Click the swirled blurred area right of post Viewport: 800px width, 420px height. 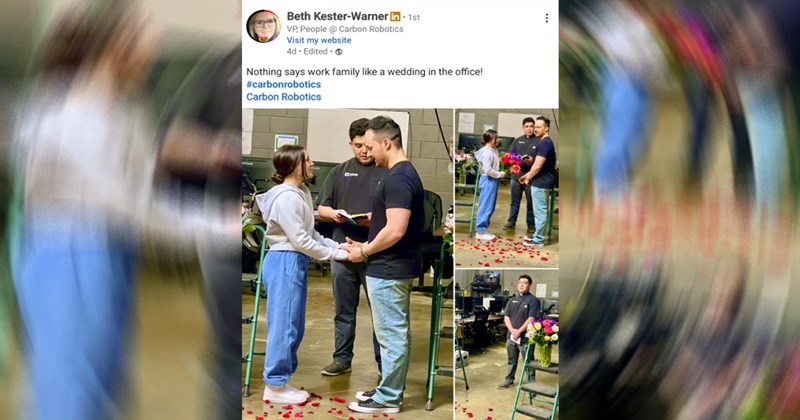[x=680, y=210]
